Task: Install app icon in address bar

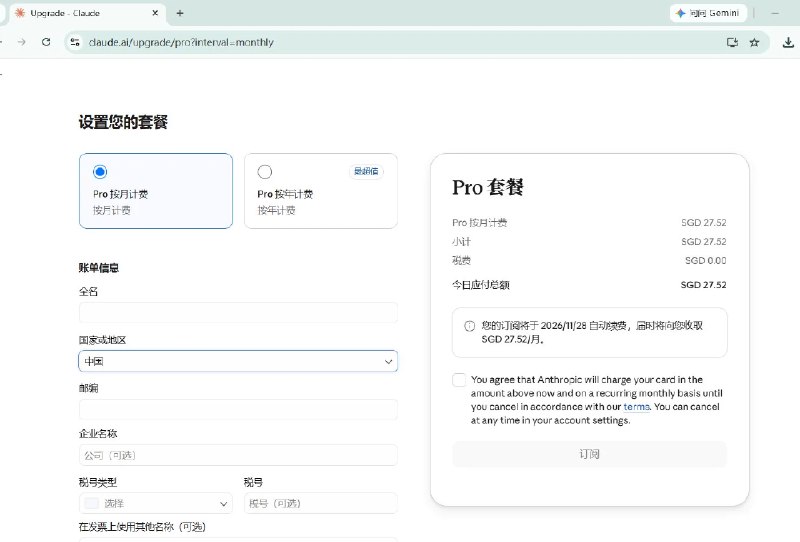Action: [x=732, y=42]
